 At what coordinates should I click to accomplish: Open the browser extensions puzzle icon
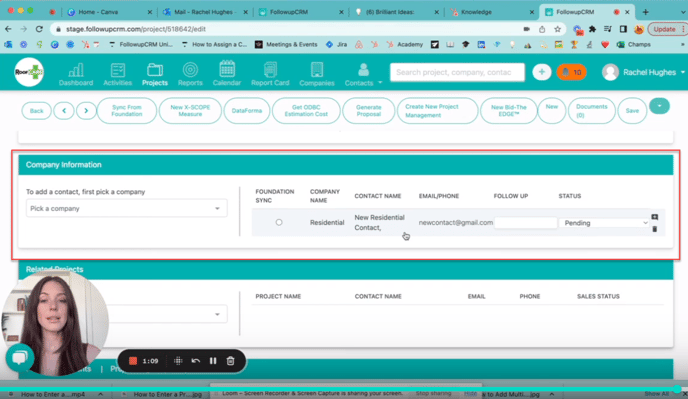(592, 29)
